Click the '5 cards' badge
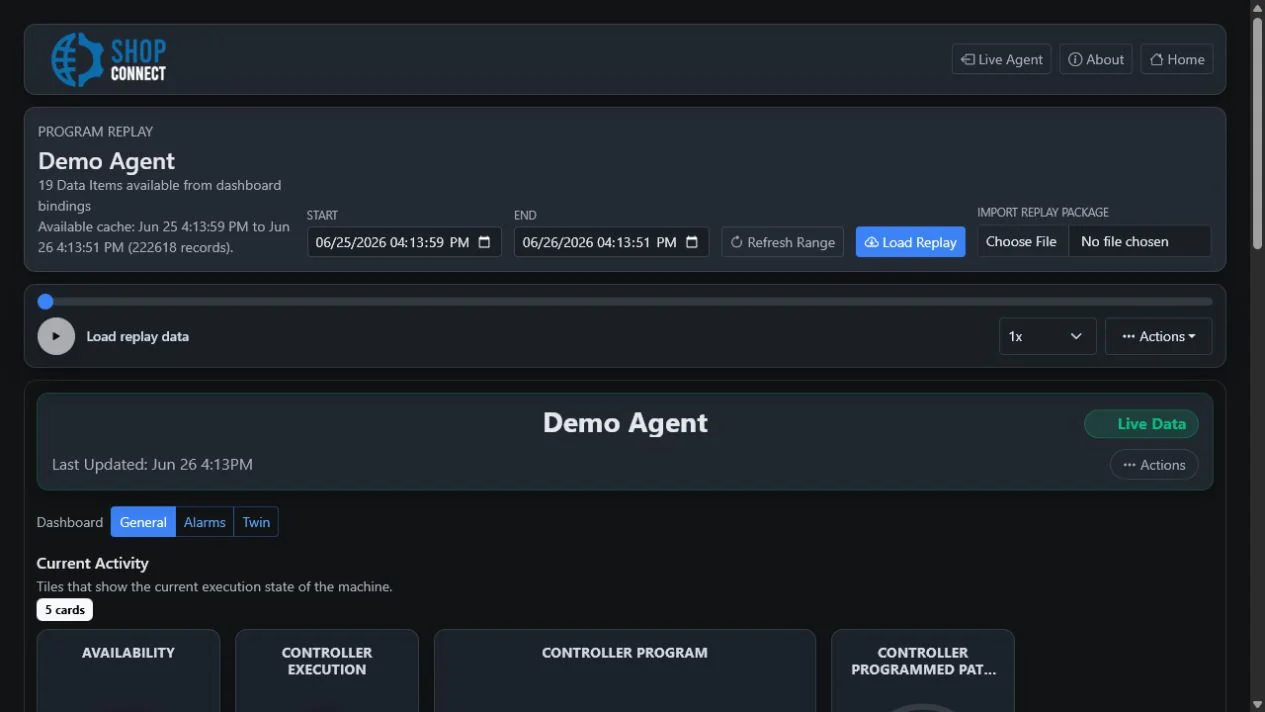The height and width of the screenshot is (712, 1265). pos(65,610)
